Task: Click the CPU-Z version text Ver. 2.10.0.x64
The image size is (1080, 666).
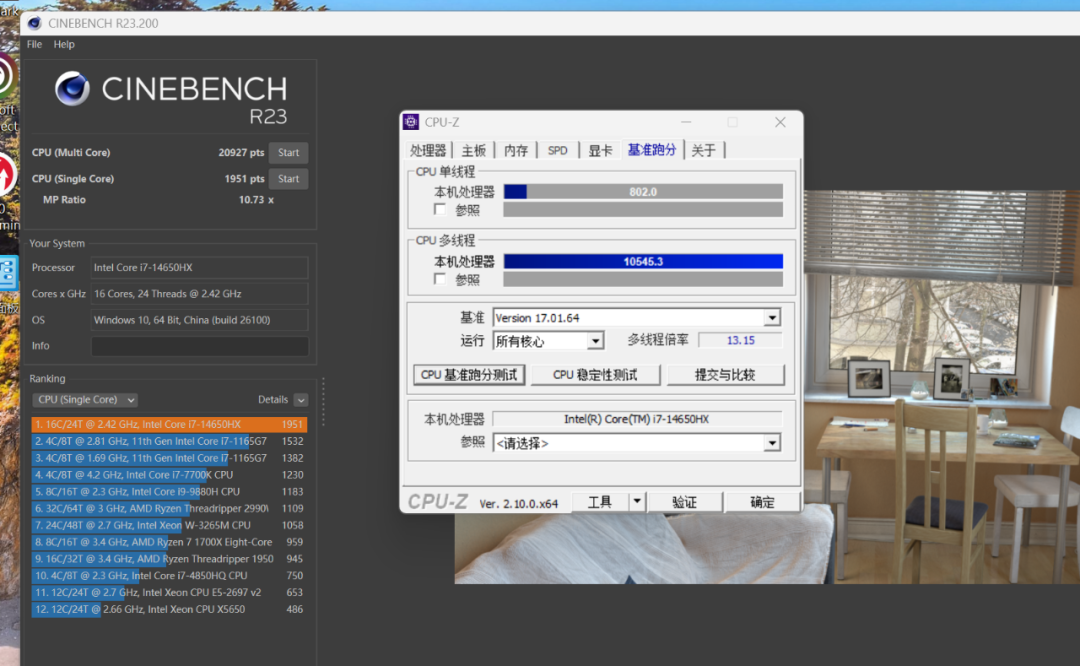Action: (519, 503)
